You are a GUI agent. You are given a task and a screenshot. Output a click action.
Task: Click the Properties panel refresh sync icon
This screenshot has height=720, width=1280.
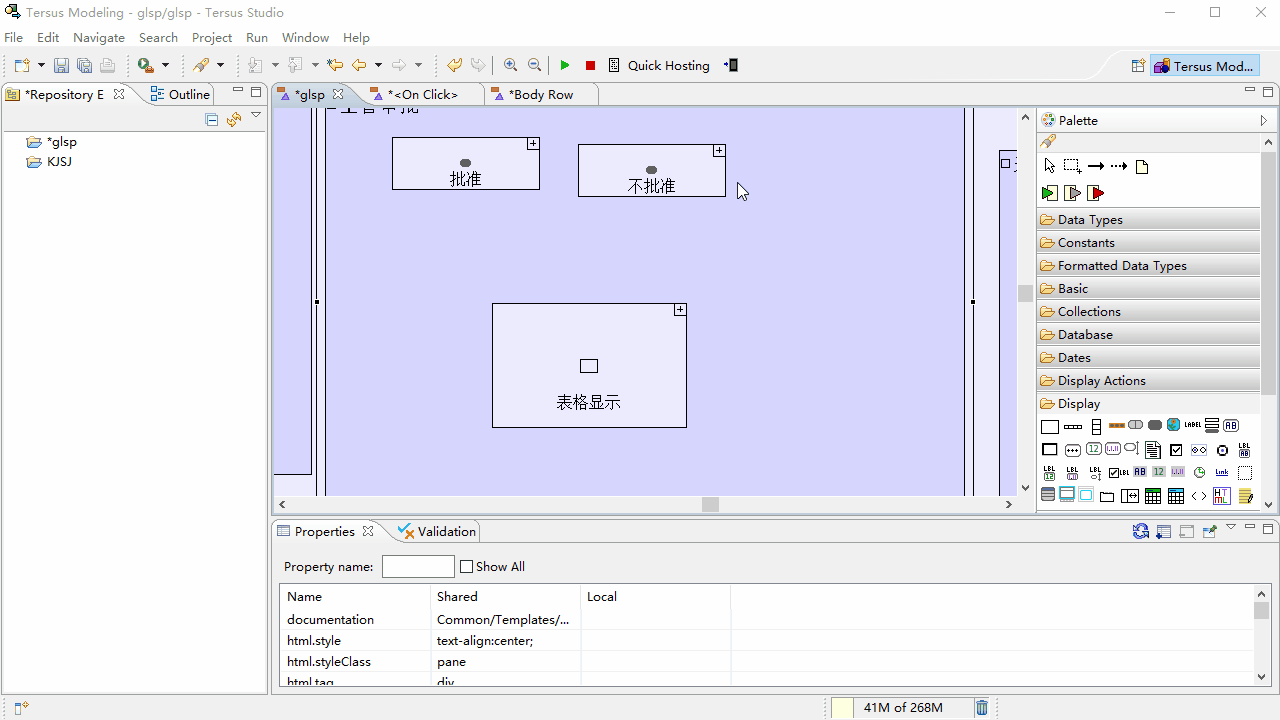click(1140, 531)
